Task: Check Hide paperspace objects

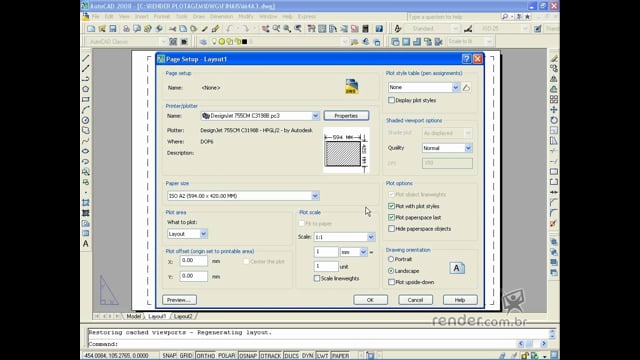Action: click(391, 229)
